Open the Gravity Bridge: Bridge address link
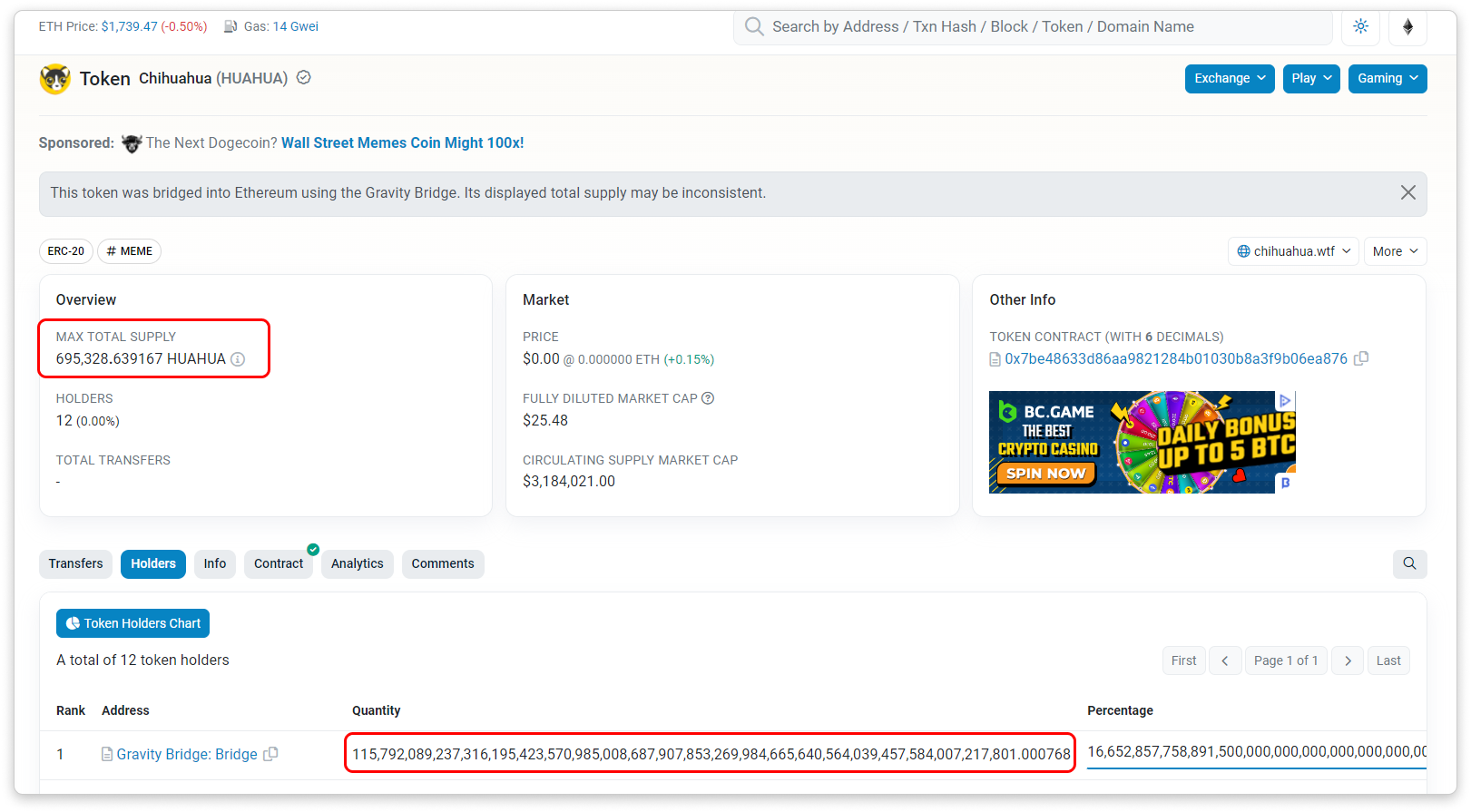Viewport: 1471px width, 812px height. [x=187, y=754]
